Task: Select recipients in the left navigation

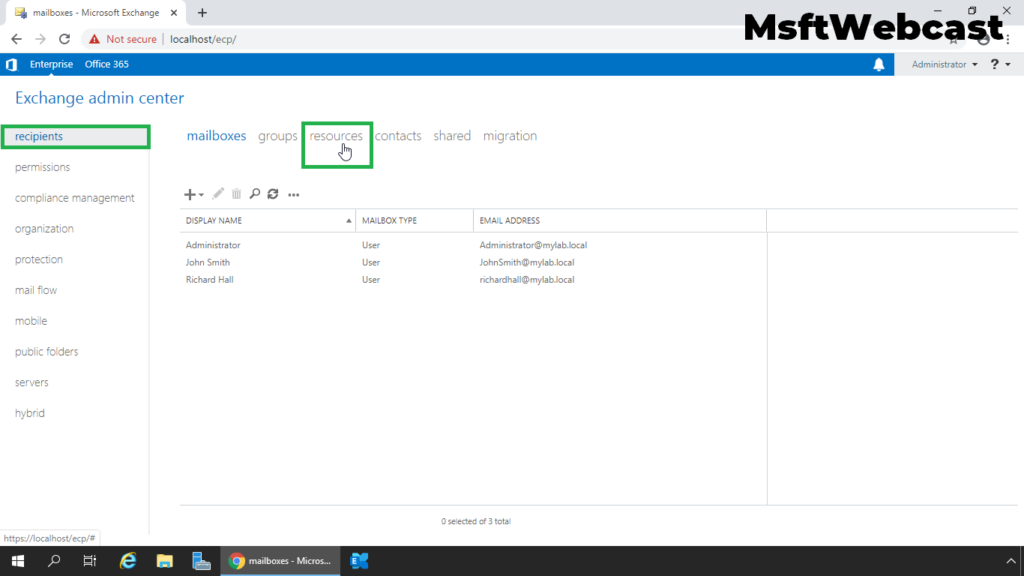Action: click(75, 136)
